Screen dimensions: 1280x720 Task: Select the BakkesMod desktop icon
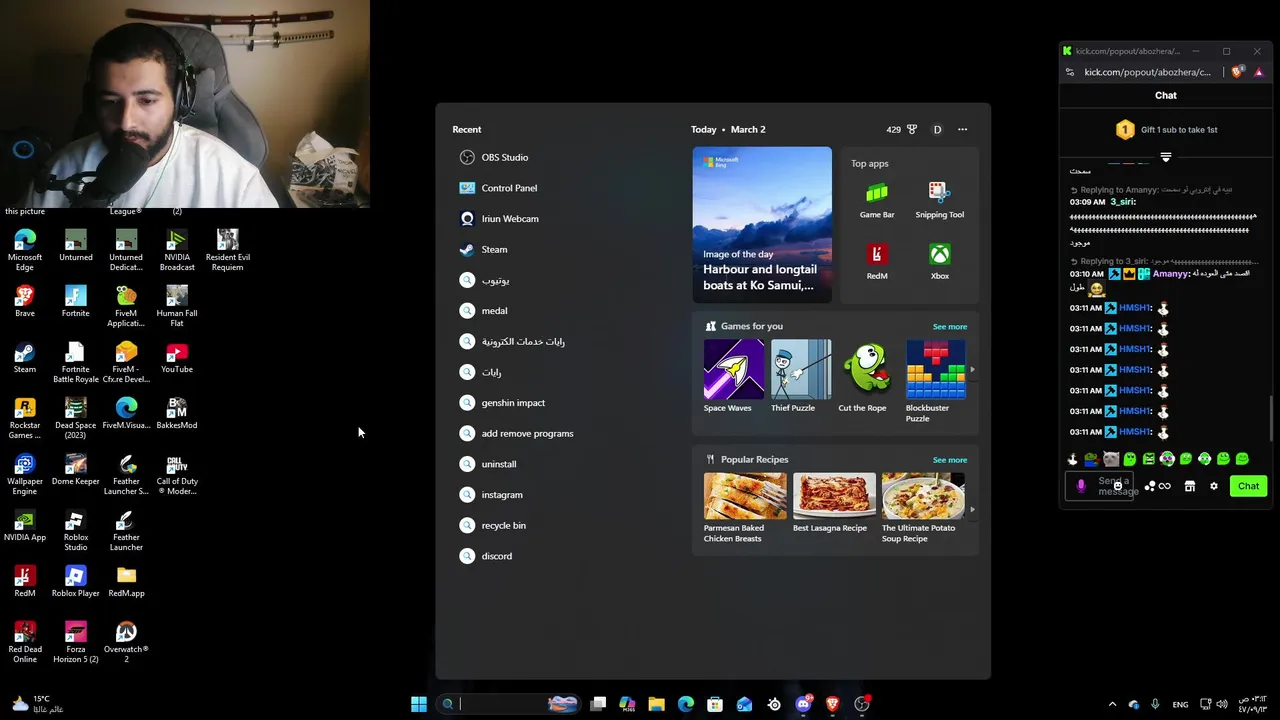[x=177, y=413]
